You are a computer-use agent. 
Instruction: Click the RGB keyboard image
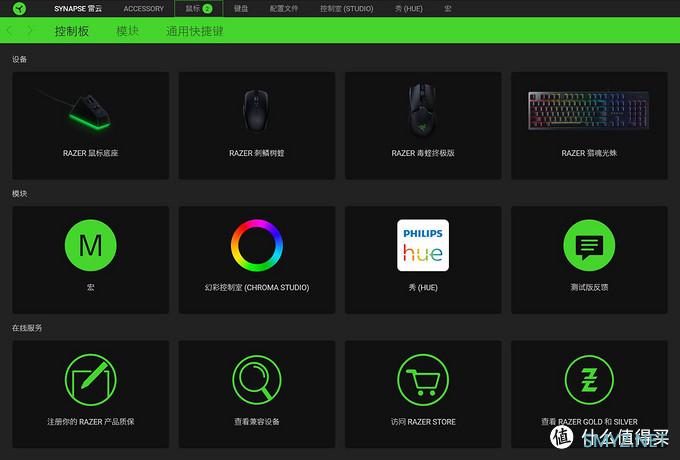588,110
